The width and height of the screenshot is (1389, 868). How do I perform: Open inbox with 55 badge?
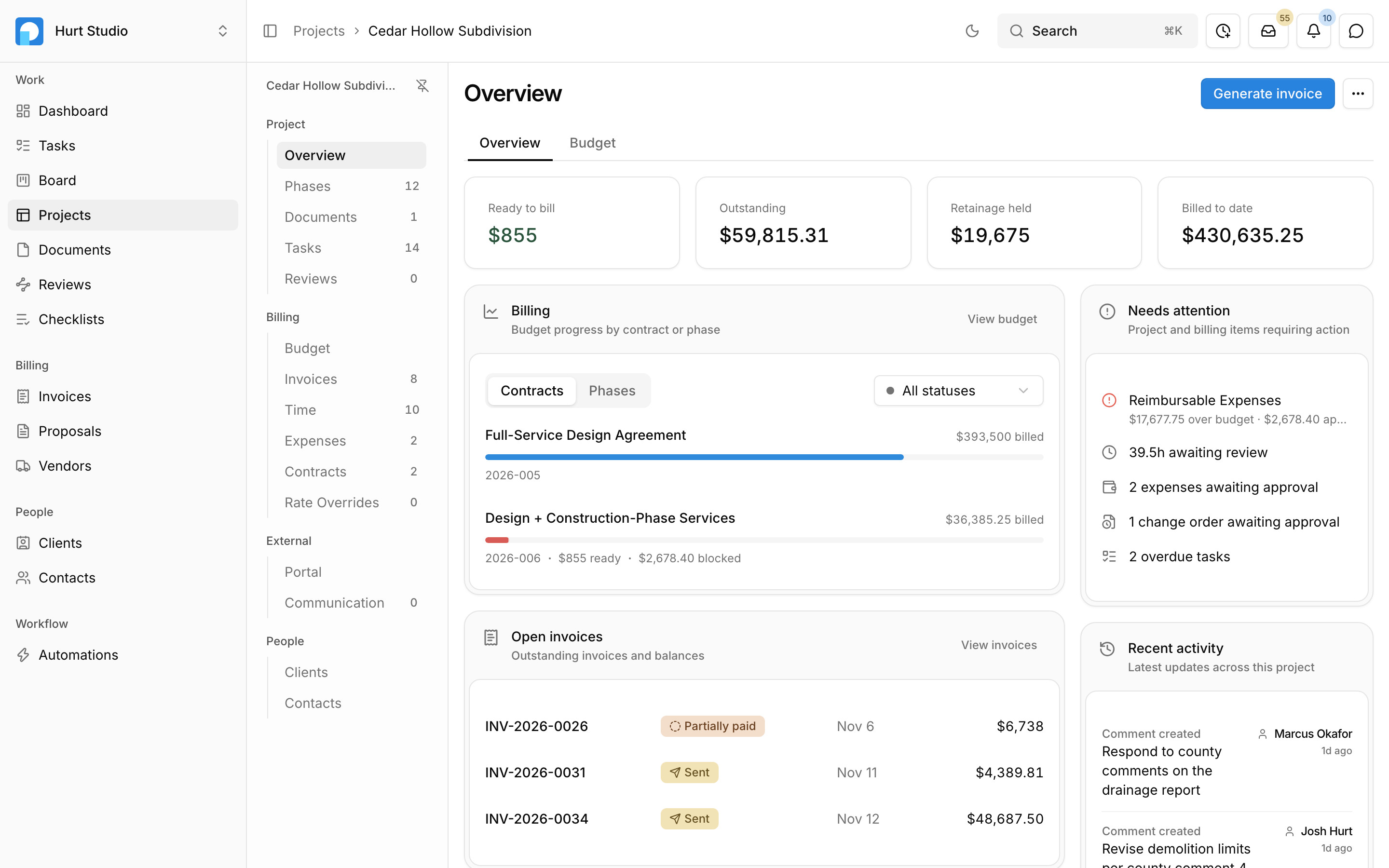tap(1268, 31)
